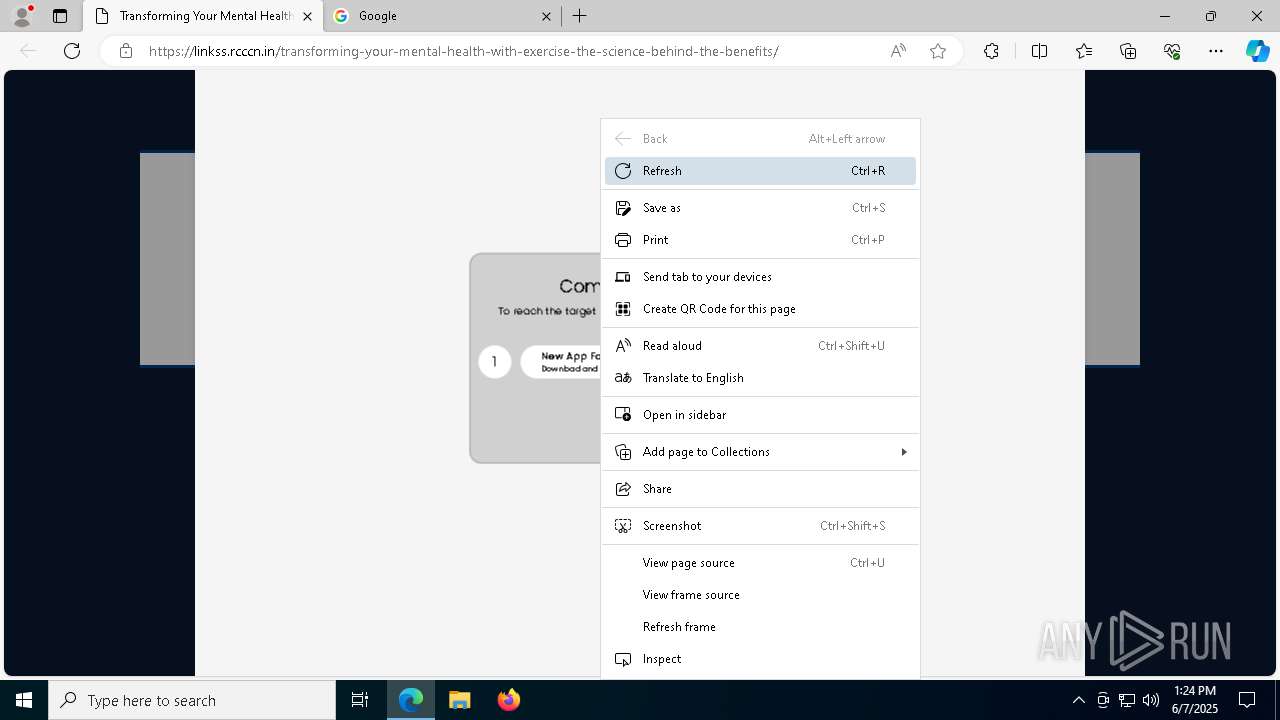1280x720 pixels.
Task: Select Refresh in context menu
Action: [760, 171]
